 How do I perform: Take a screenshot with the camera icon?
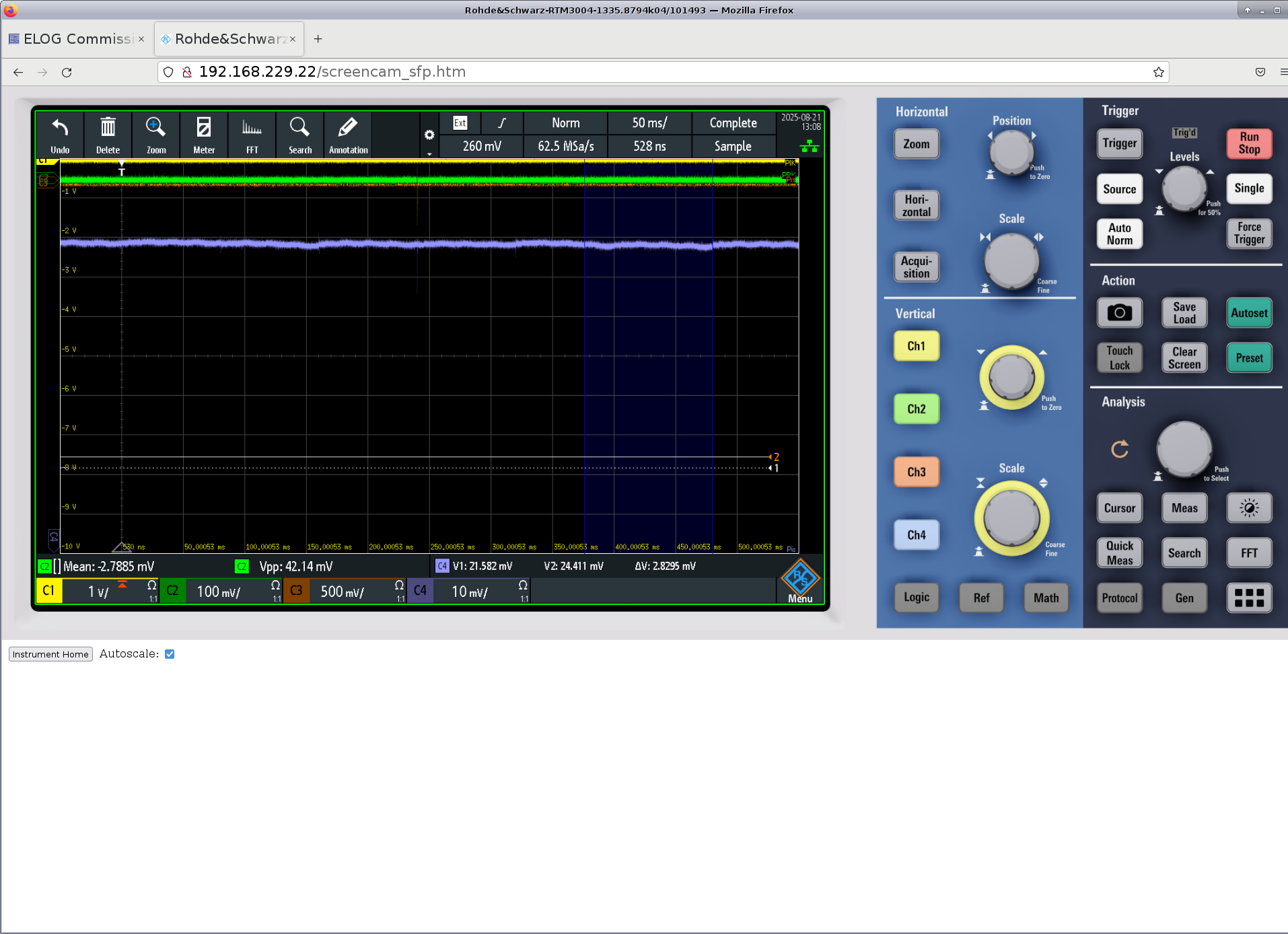(1118, 312)
